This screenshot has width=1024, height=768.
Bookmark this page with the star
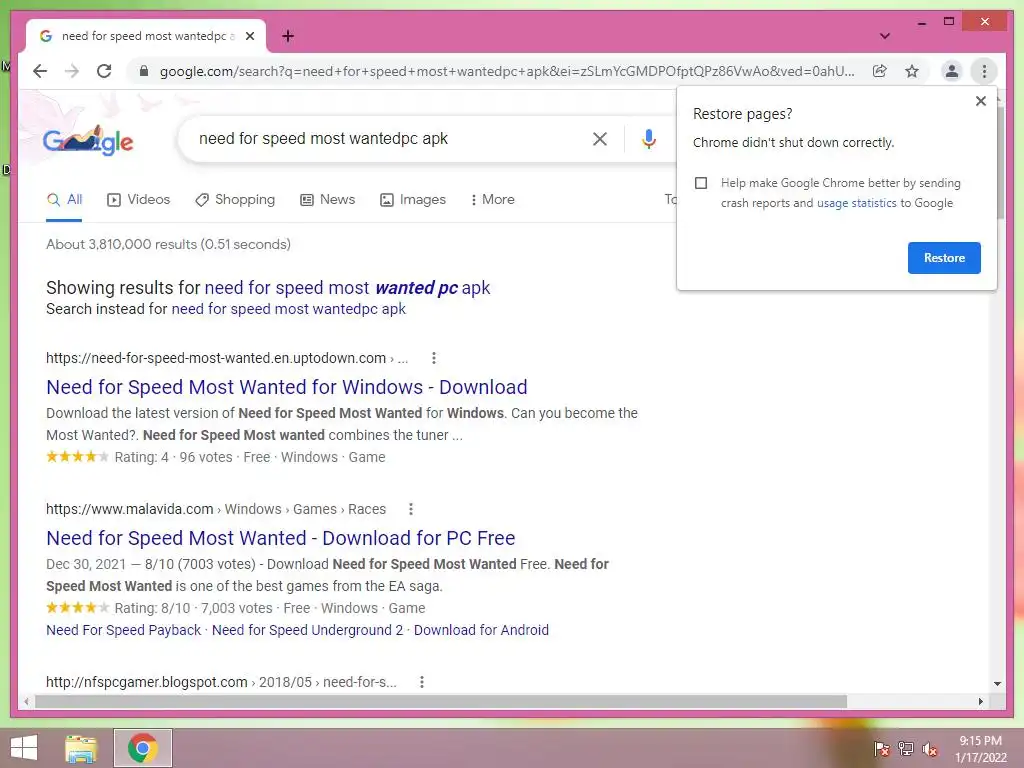(x=912, y=71)
